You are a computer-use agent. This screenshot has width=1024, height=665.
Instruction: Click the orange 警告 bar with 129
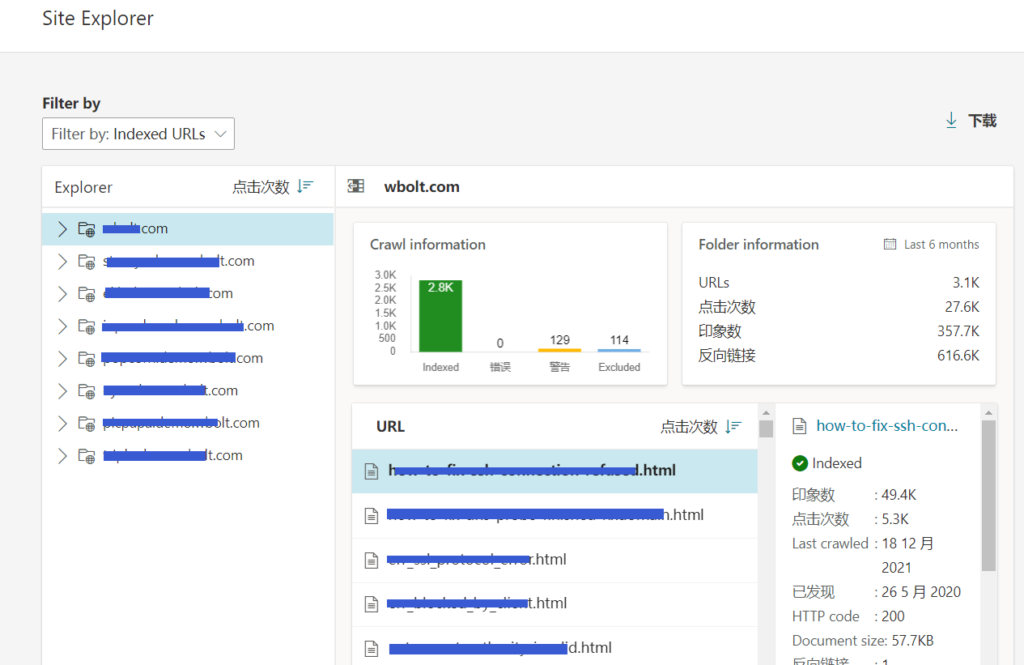(559, 349)
